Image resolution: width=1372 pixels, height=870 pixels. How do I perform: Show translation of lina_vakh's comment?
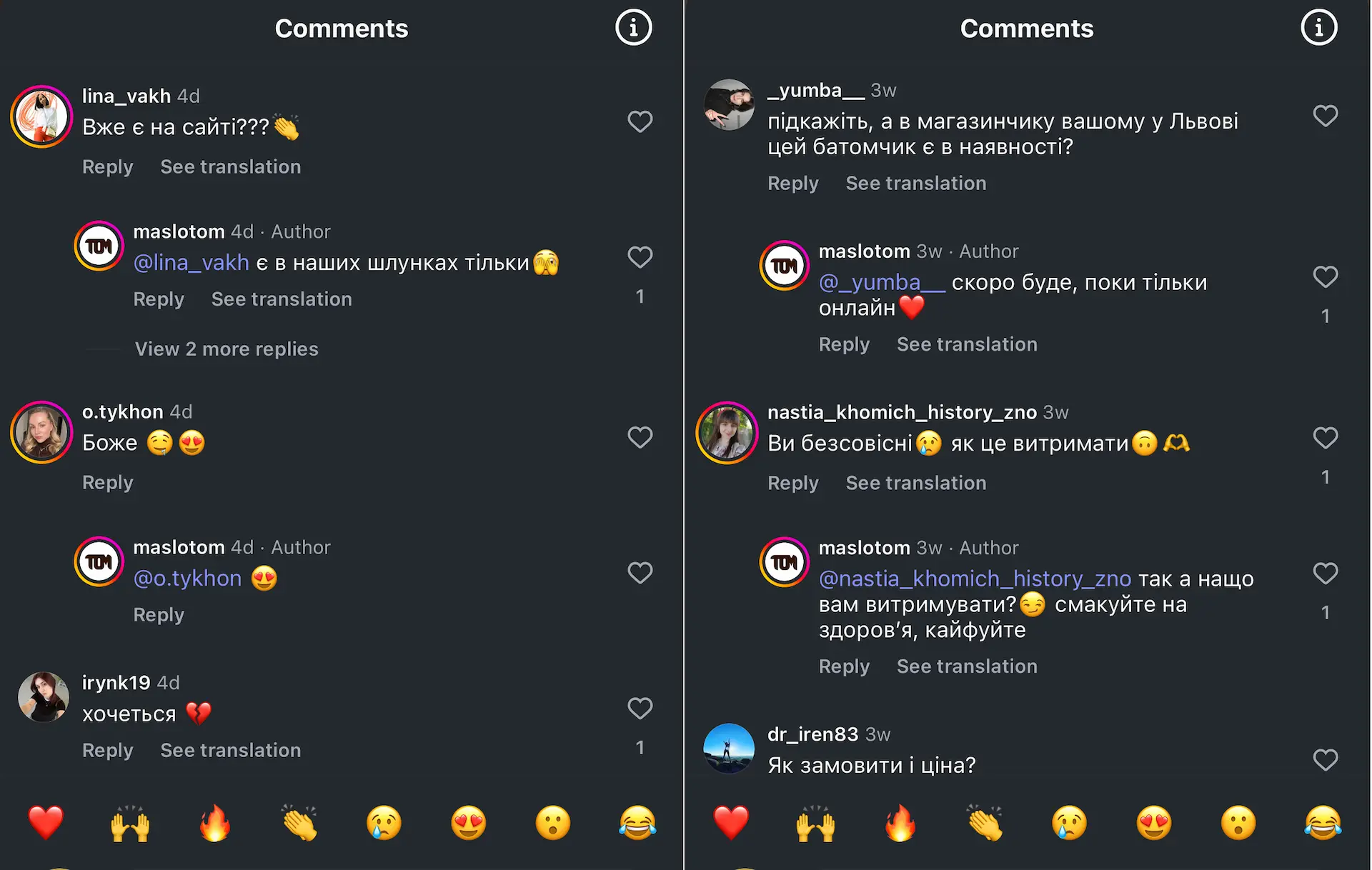(230, 166)
